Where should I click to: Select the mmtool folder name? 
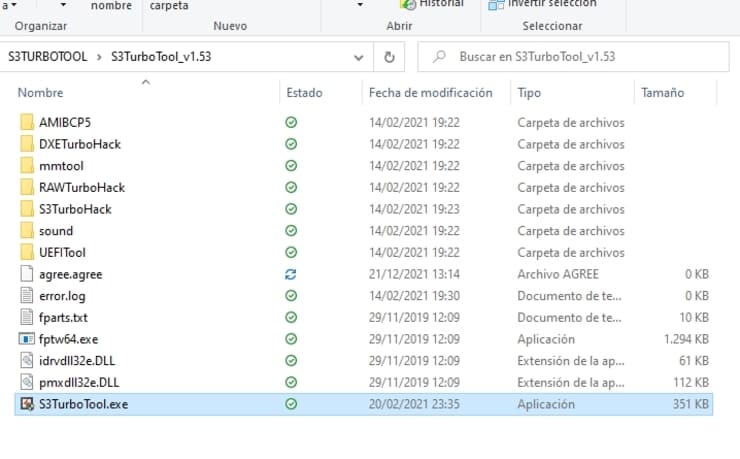click(x=61, y=166)
